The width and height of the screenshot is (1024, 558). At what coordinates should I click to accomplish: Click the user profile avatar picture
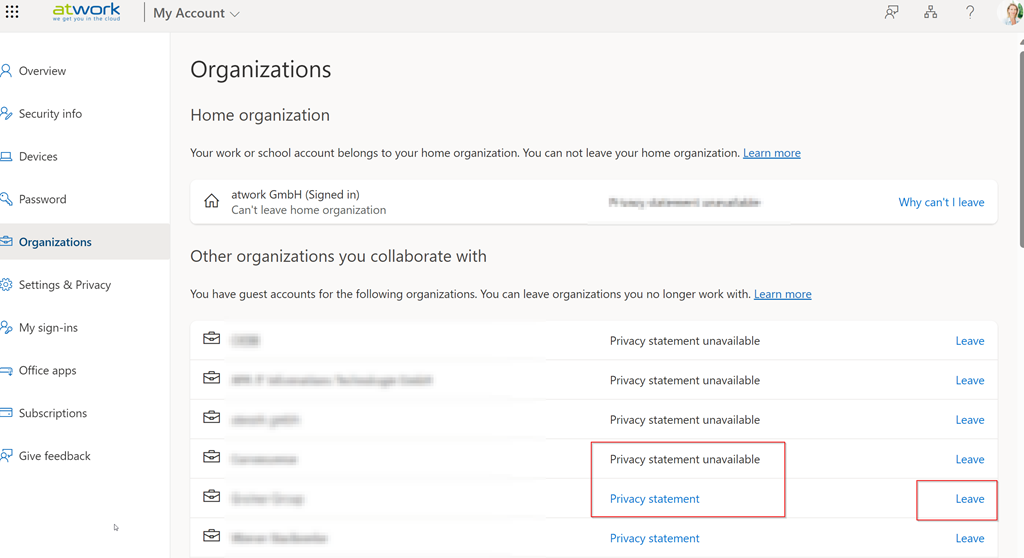[x=1012, y=13]
